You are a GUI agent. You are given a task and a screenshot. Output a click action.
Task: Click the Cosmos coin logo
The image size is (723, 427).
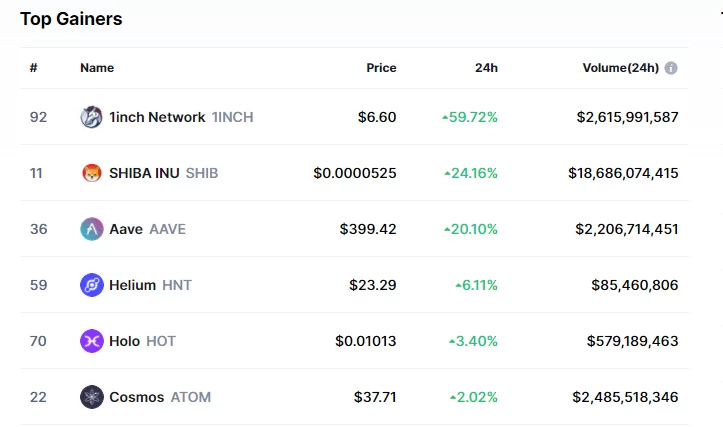92,397
